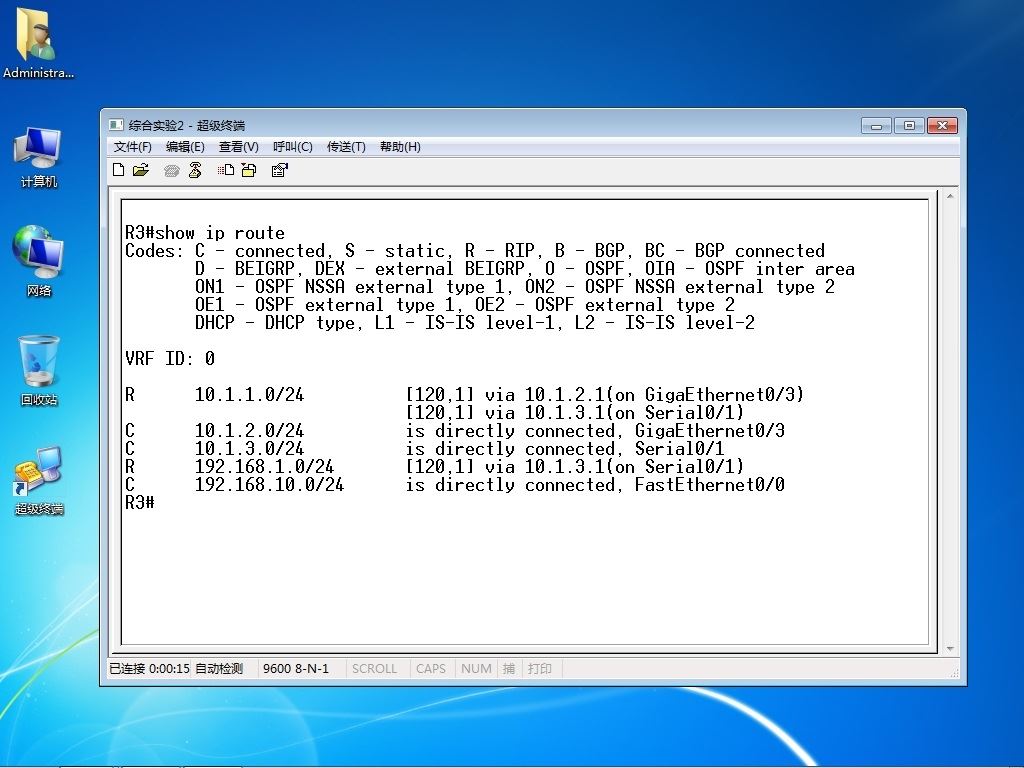Click the 'Codes: C - connected' legend line
This screenshot has height=768, width=1024.
475,251
